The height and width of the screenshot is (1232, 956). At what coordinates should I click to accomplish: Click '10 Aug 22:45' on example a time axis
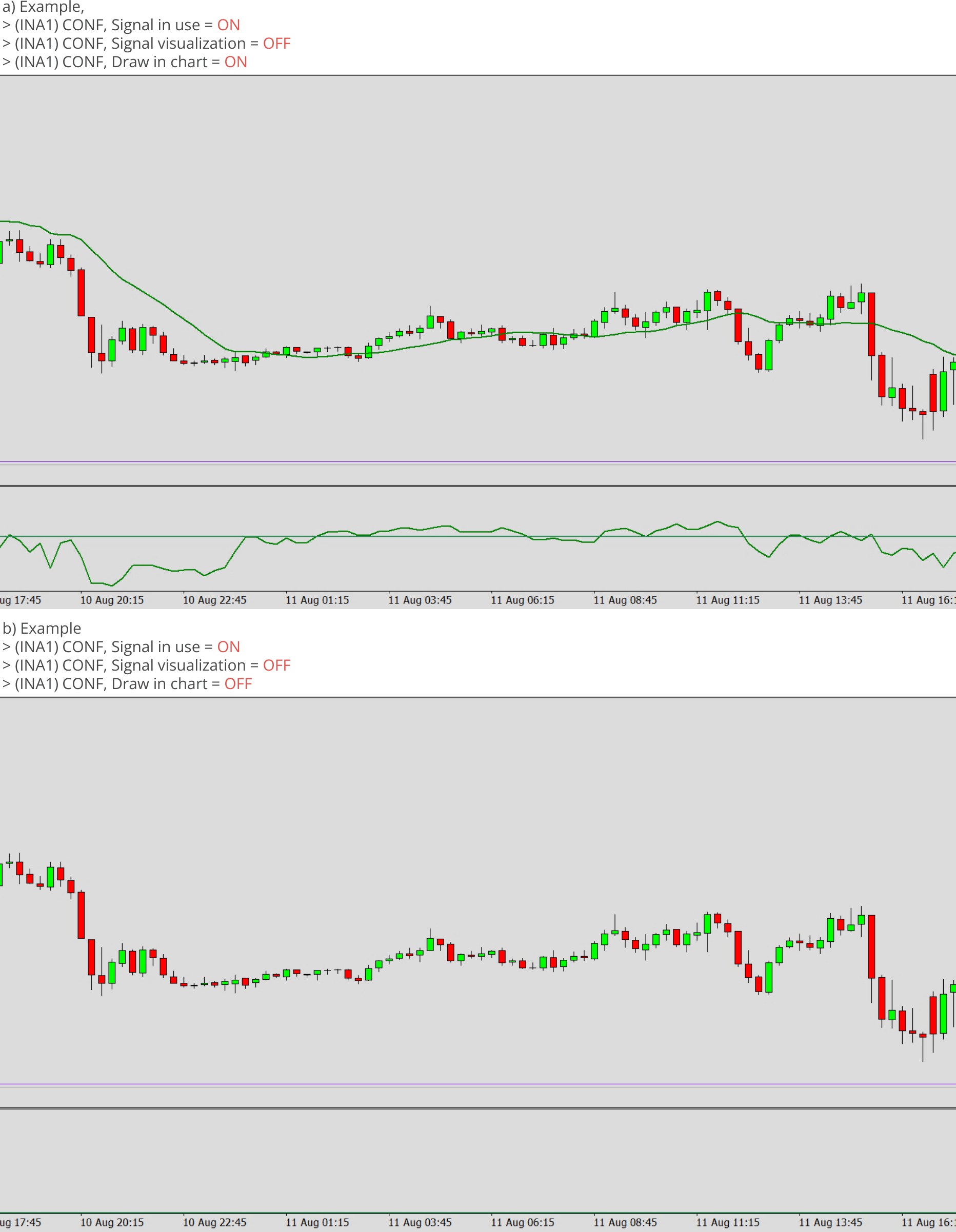pyautogui.click(x=214, y=600)
